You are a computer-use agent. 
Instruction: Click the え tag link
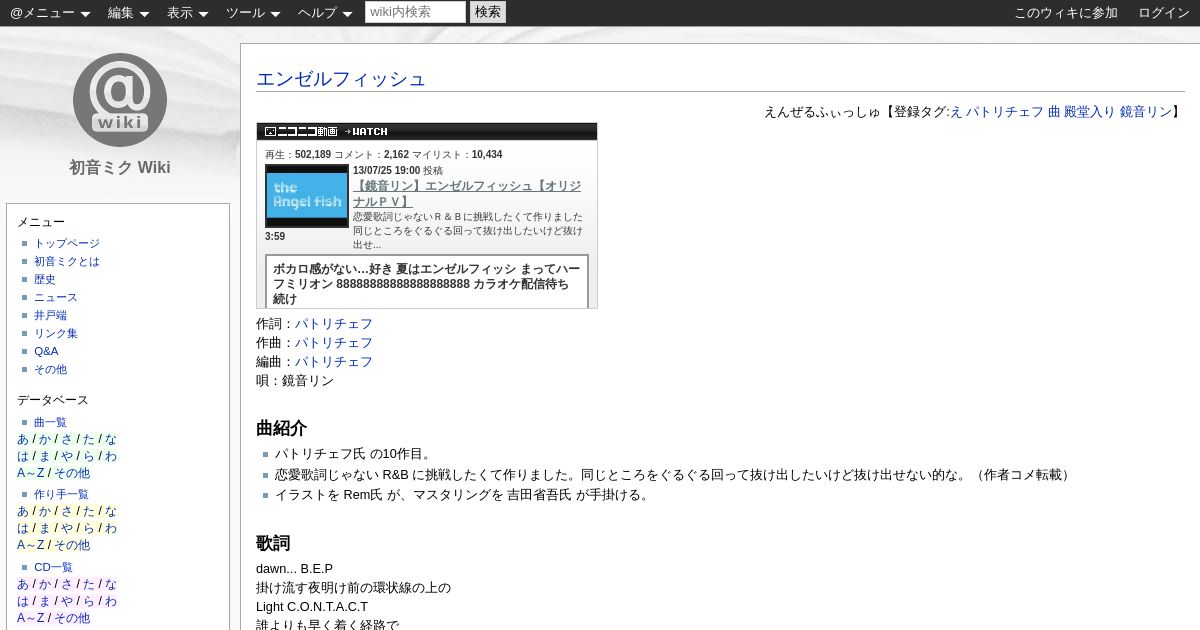coord(956,112)
